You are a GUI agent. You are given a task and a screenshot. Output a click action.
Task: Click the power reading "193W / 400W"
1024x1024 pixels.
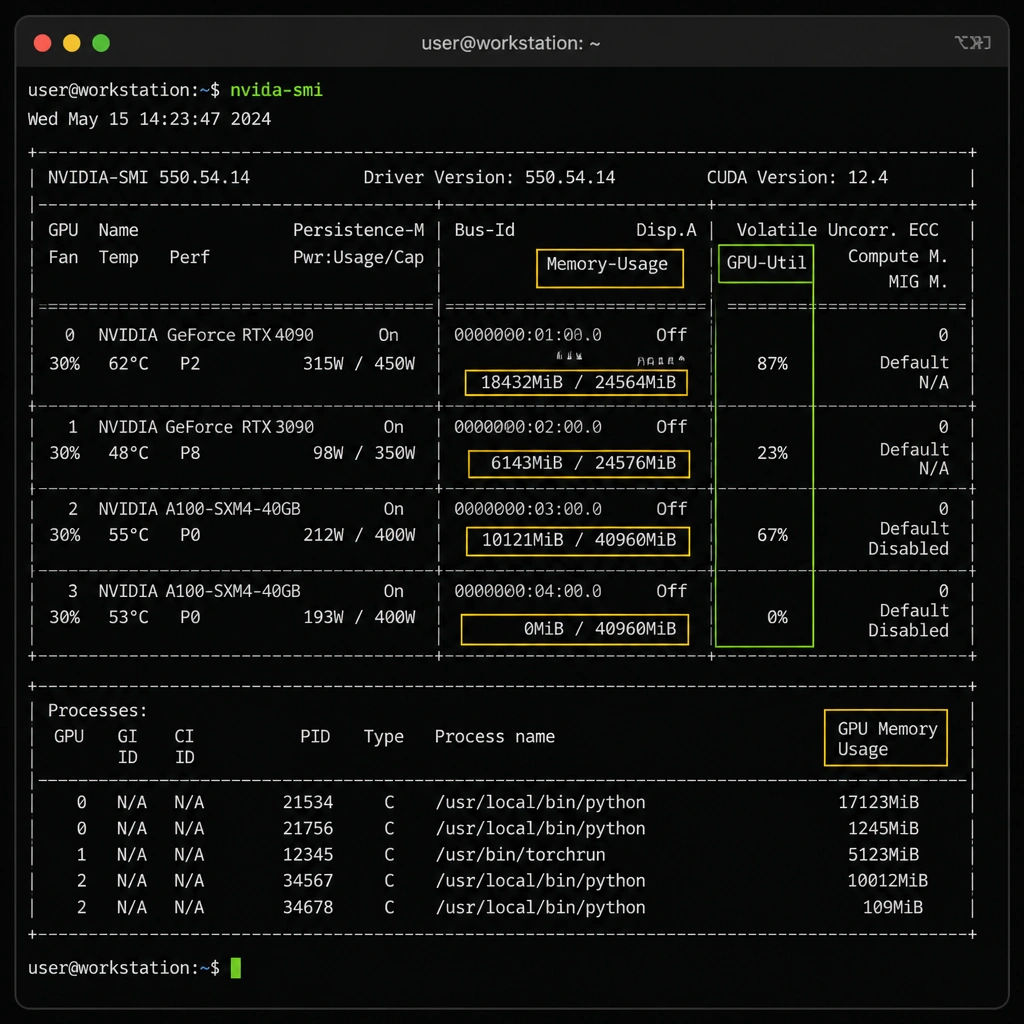tap(359, 617)
